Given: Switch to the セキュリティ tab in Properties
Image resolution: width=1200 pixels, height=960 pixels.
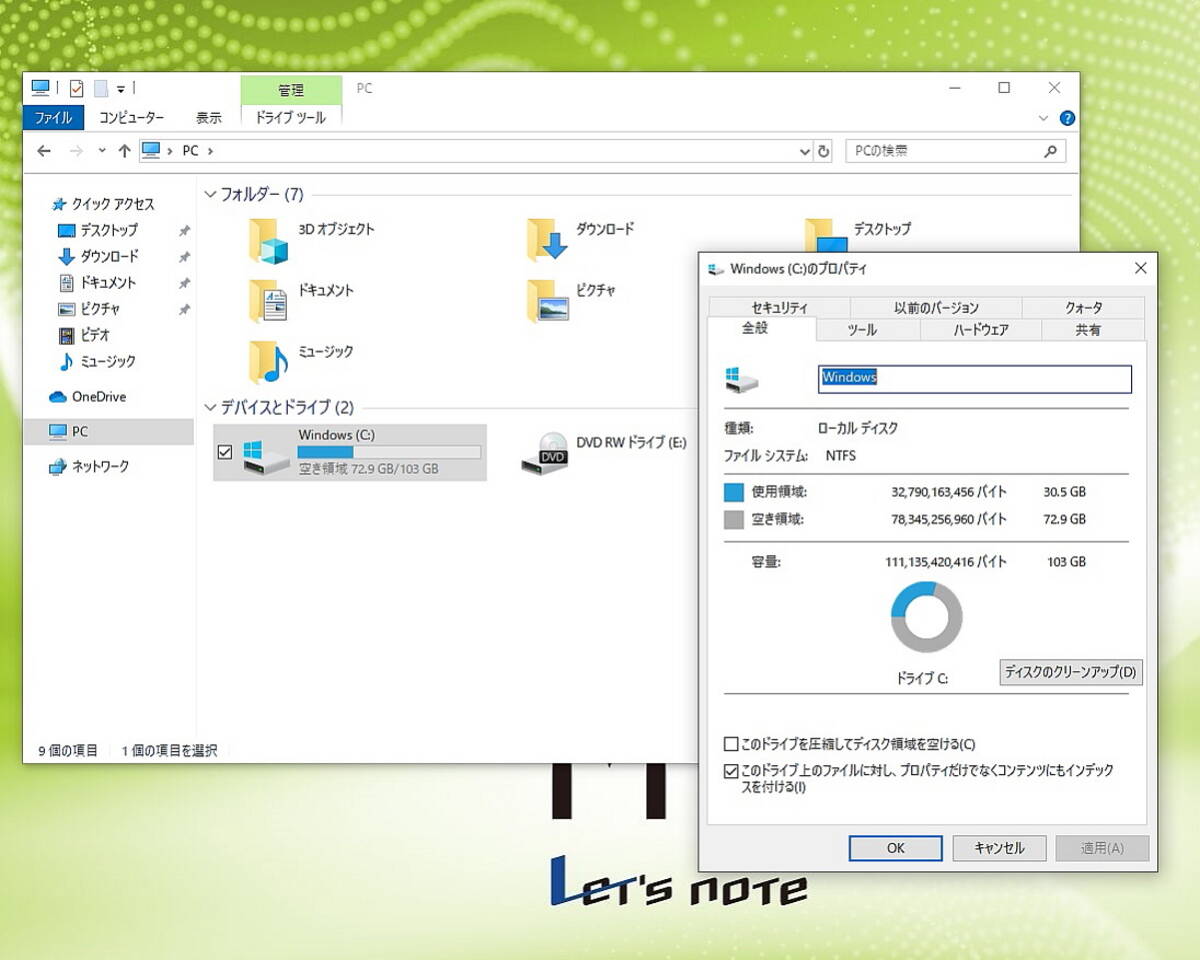Looking at the screenshot, I should point(779,308).
